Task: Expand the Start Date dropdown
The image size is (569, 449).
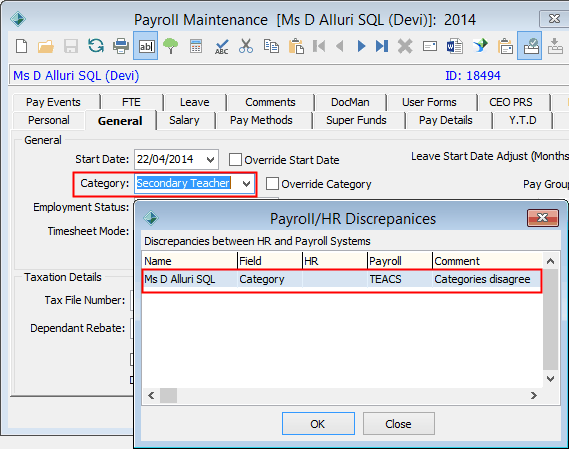Action: click(x=210, y=159)
